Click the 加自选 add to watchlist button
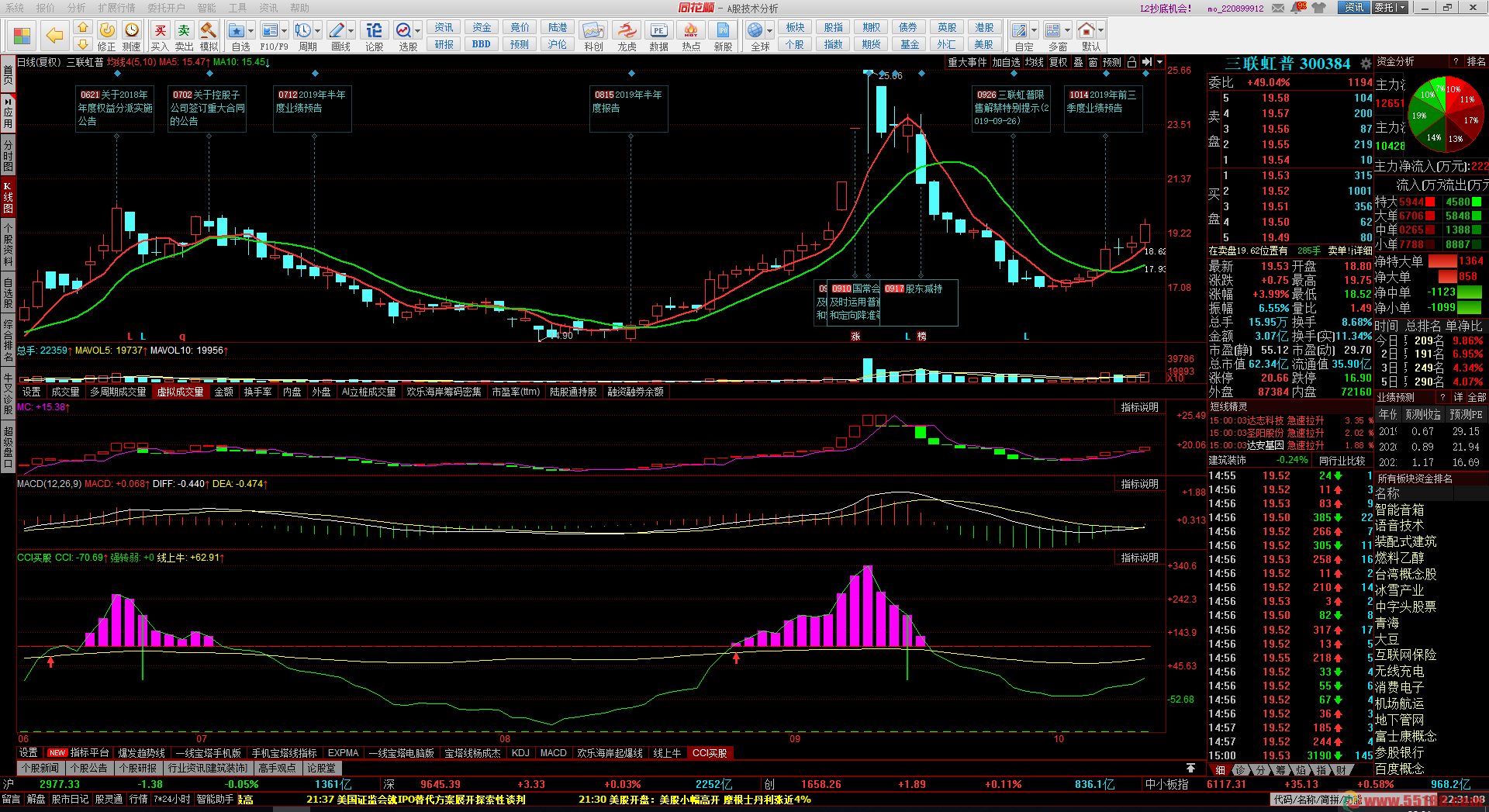The height and width of the screenshot is (812, 1489). tap(1006, 62)
